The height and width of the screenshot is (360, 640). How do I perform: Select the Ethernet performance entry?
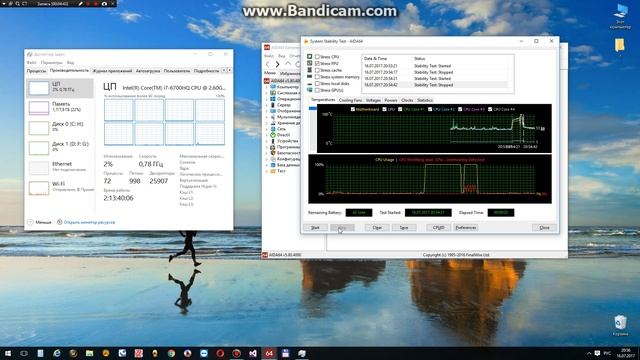tap(60, 168)
